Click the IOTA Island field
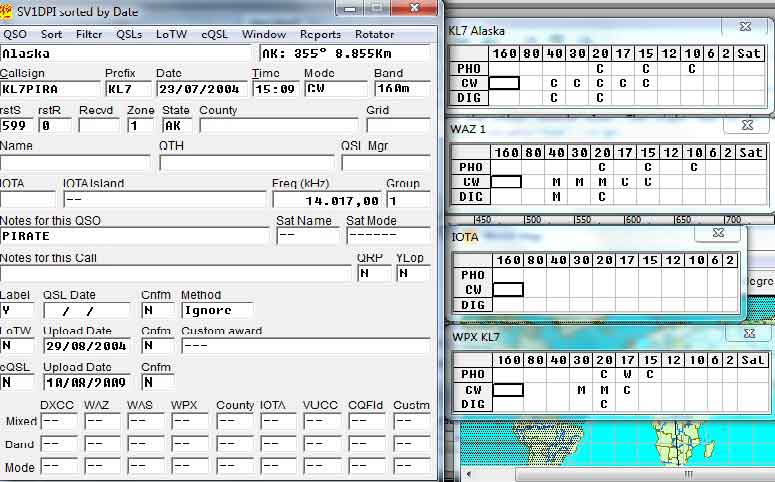 point(165,200)
